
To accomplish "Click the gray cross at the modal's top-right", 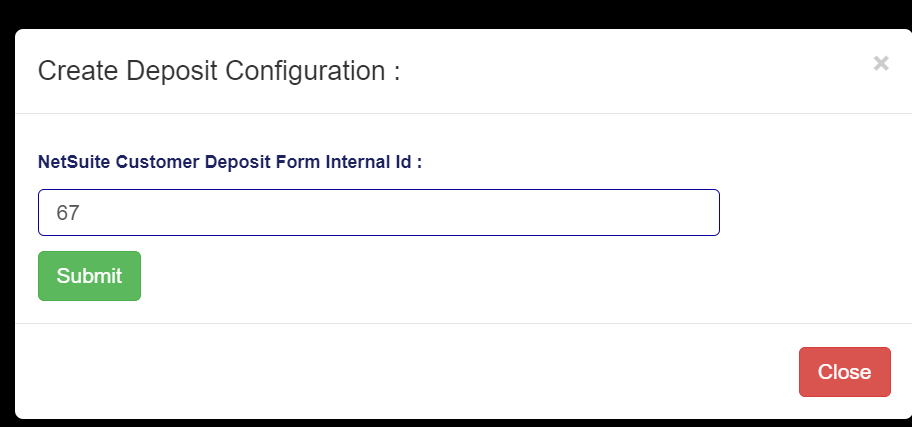I will coord(880,64).
